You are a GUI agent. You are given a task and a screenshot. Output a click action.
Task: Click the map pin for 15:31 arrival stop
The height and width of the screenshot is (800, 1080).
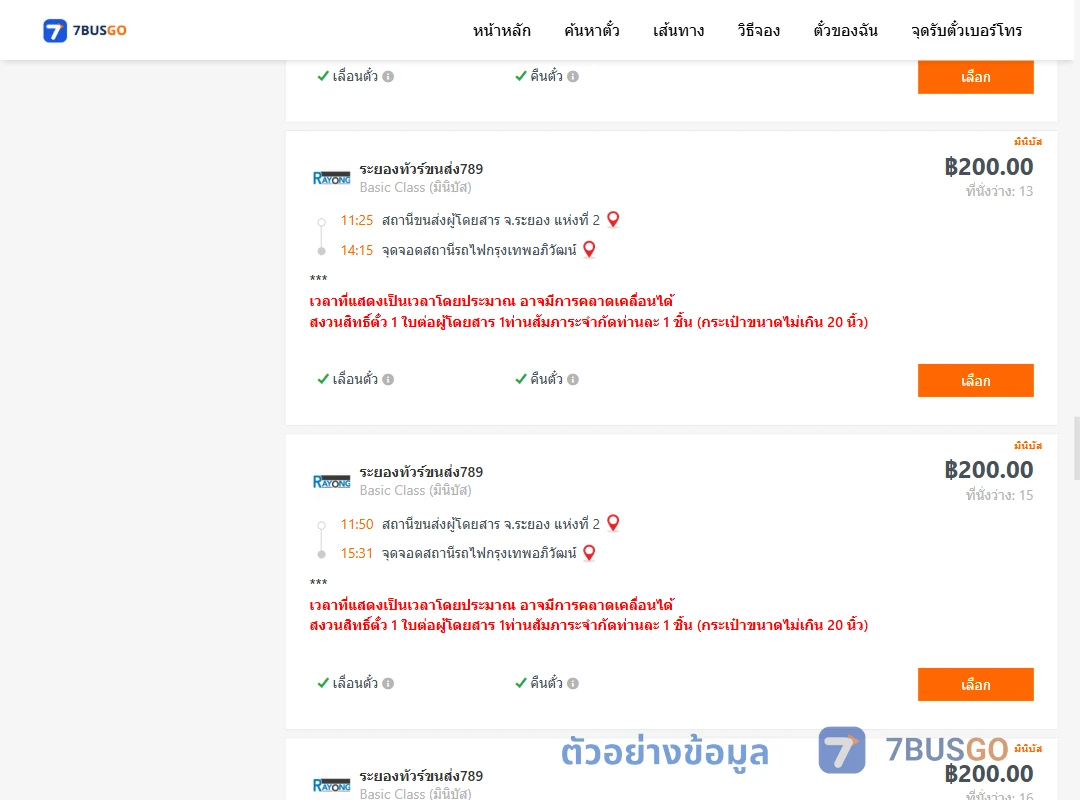point(589,553)
